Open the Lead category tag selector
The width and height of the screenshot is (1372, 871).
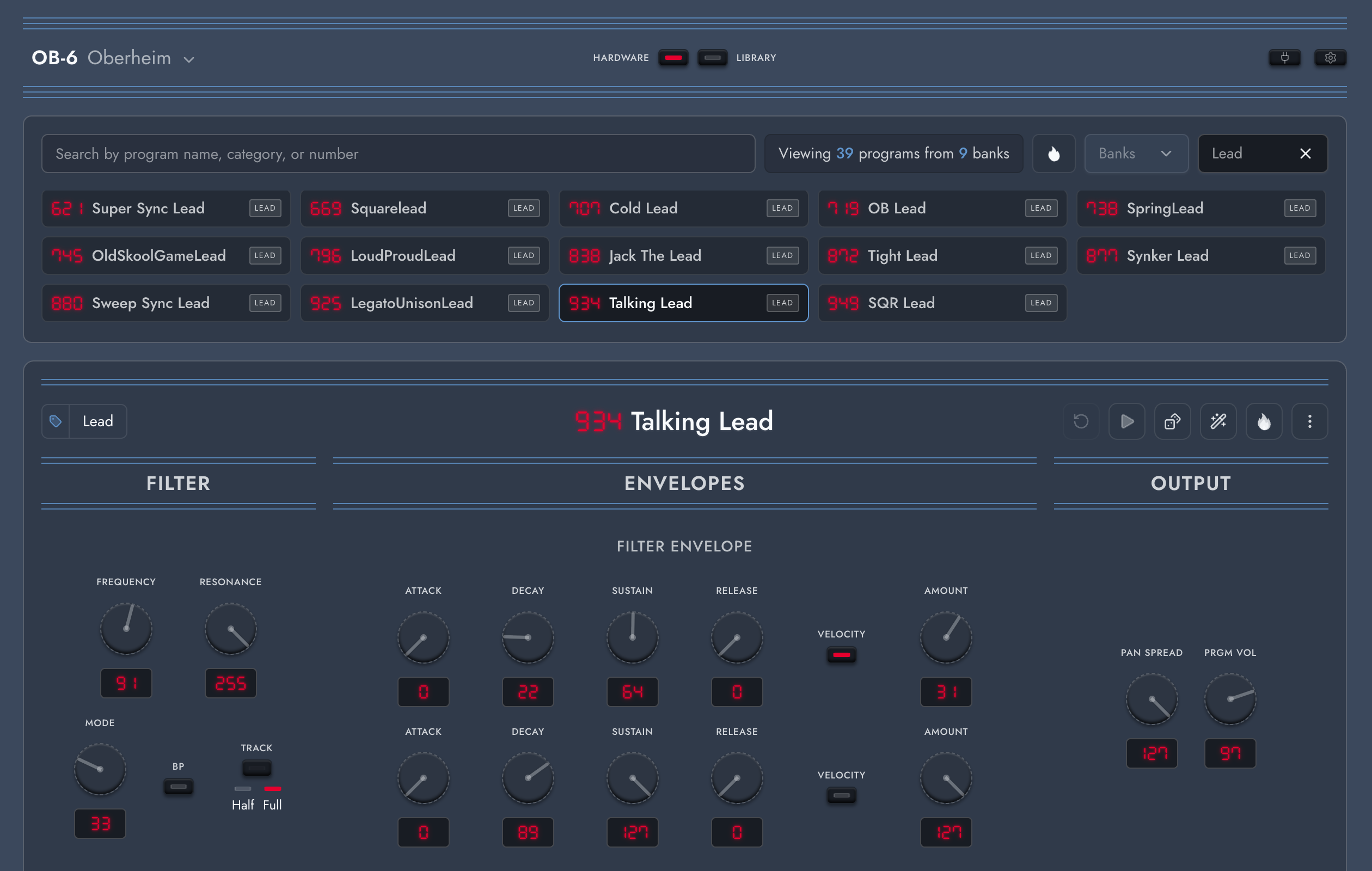tap(84, 421)
